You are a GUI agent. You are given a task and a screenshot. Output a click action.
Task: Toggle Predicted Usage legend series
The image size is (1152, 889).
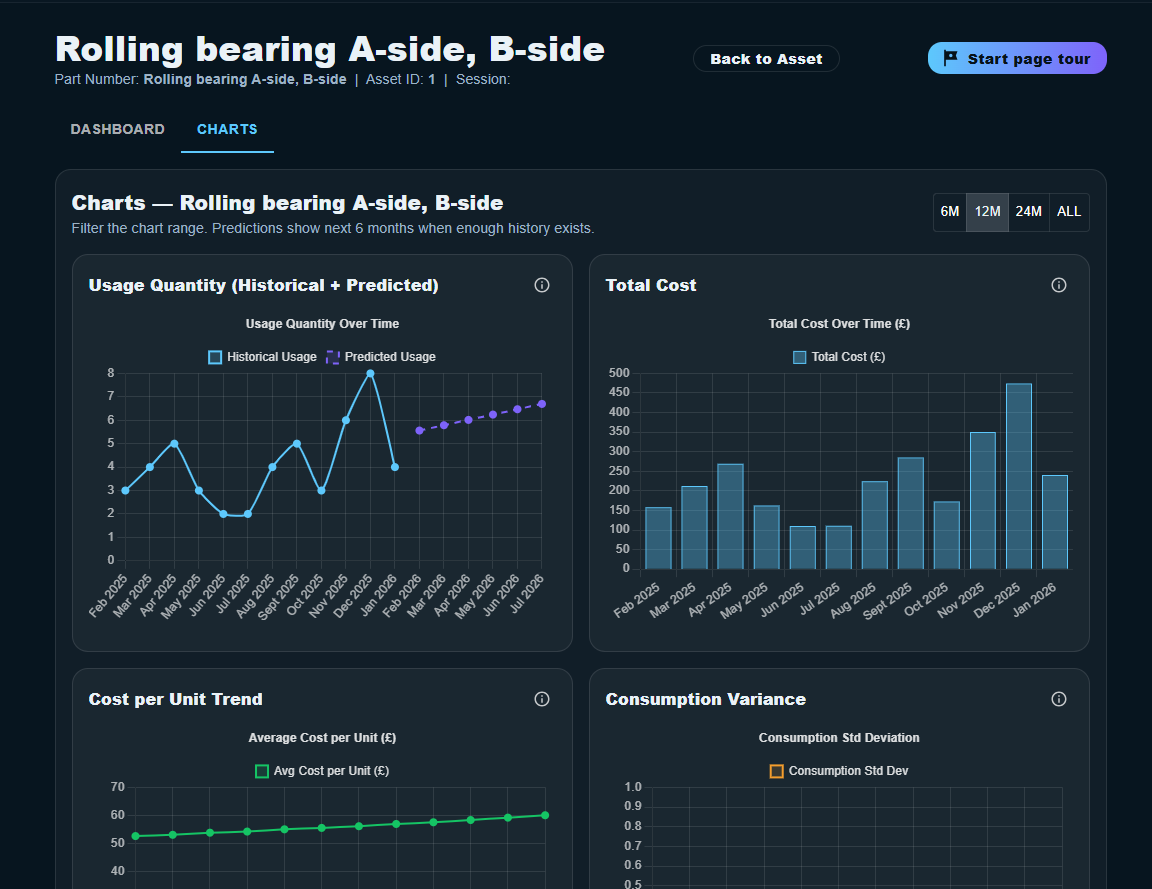click(381, 357)
